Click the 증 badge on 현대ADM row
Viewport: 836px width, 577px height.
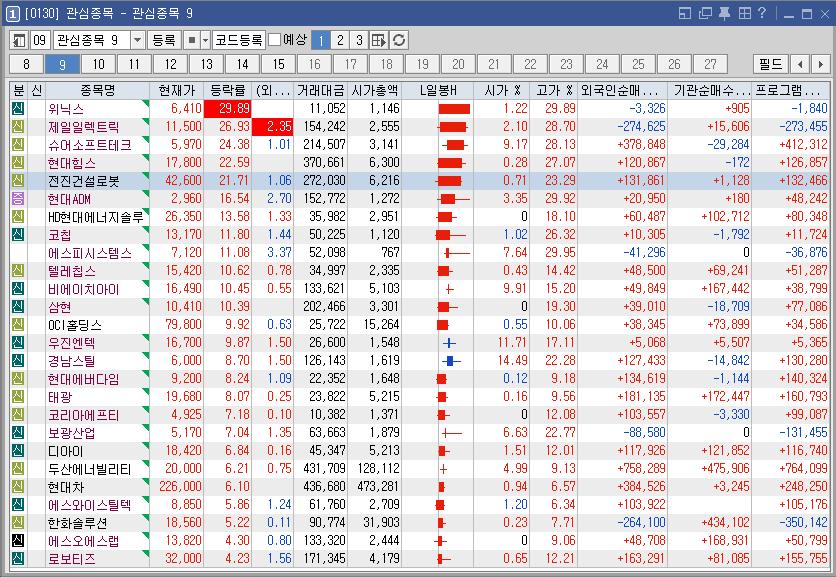point(18,199)
